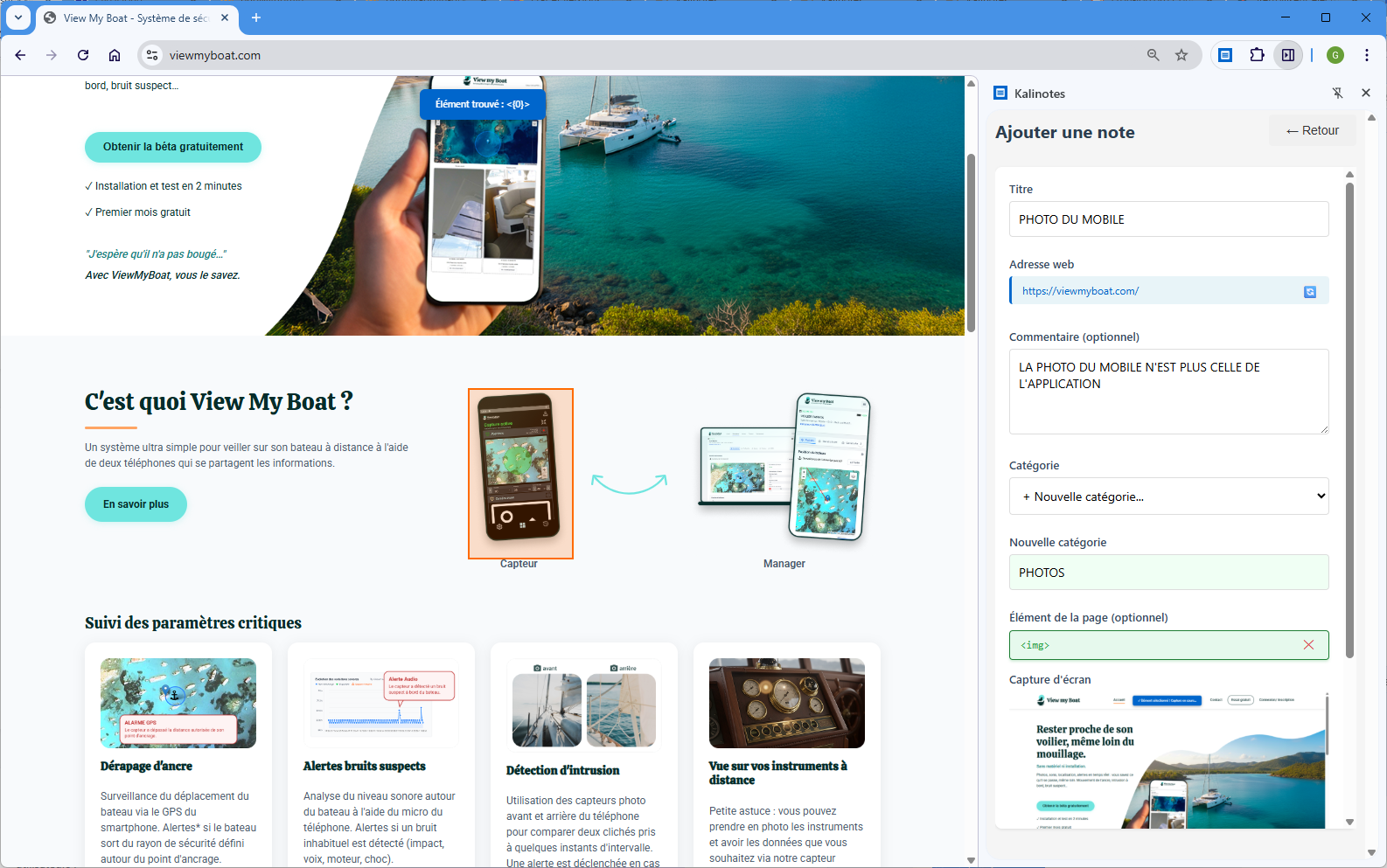Viewport: 1387px width, 868px height.
Task: Close the View My Boat tab
Action: pos(225,17)
